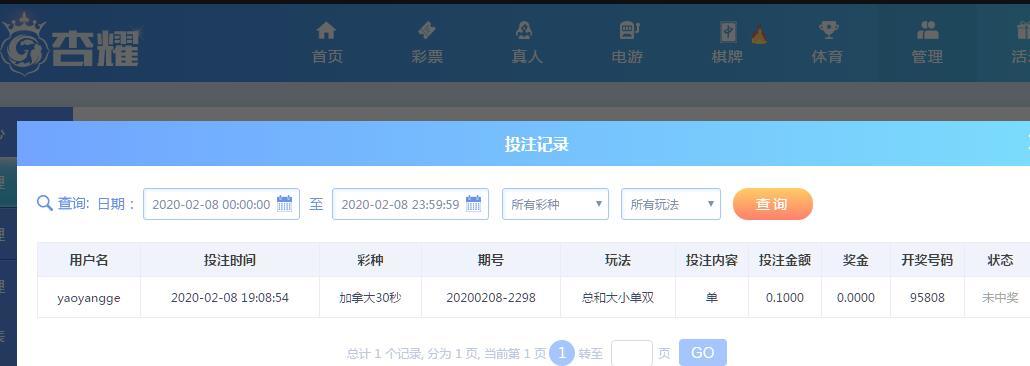Viewport: 1030px width, 366px height.
Task: Click bet content cell 单
Action: tap(711, 298)
